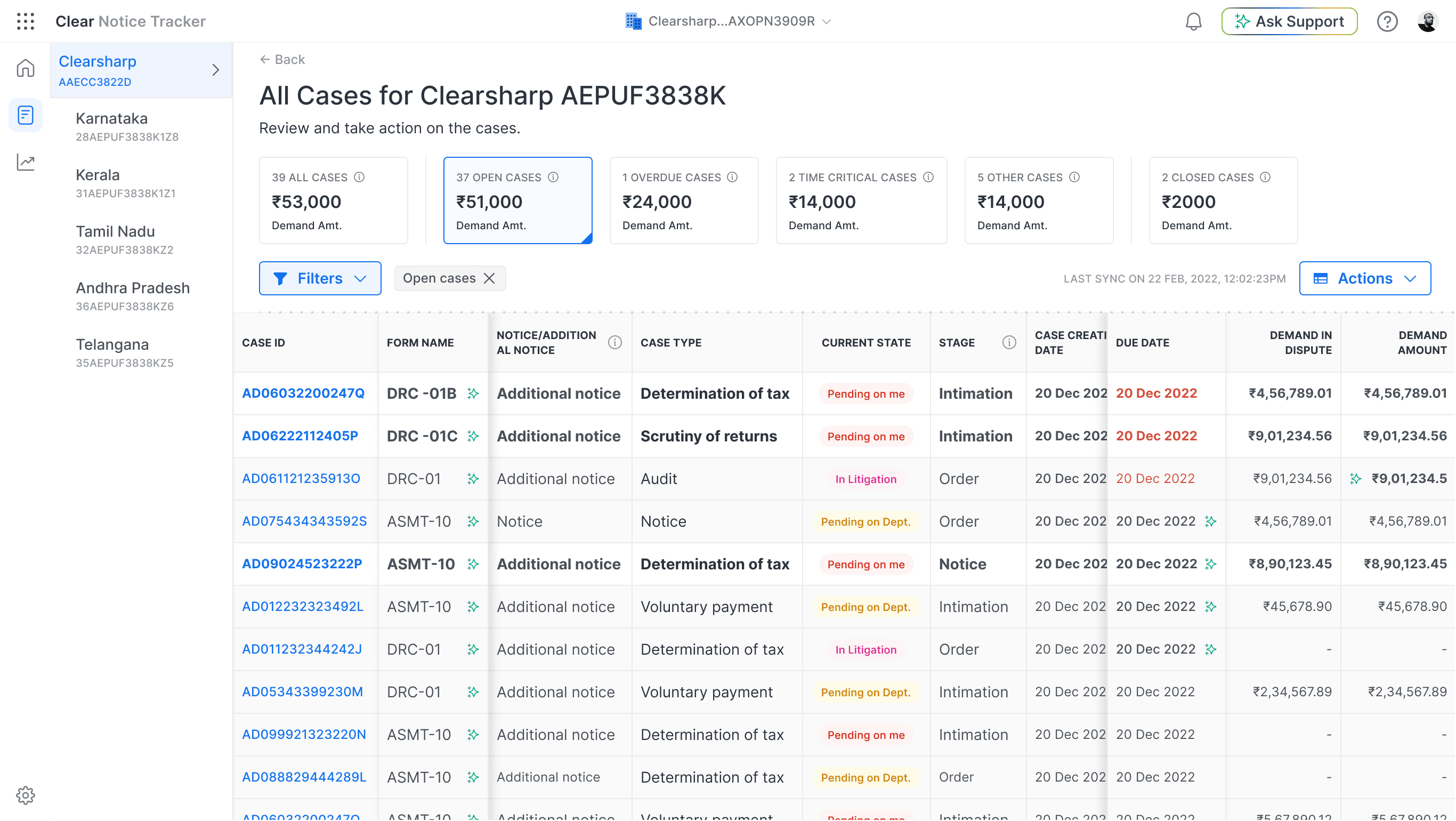The width and height of the screenshot is (1456, 821).
Task: Open case AD088829444289L
Action: click(304, 777)
